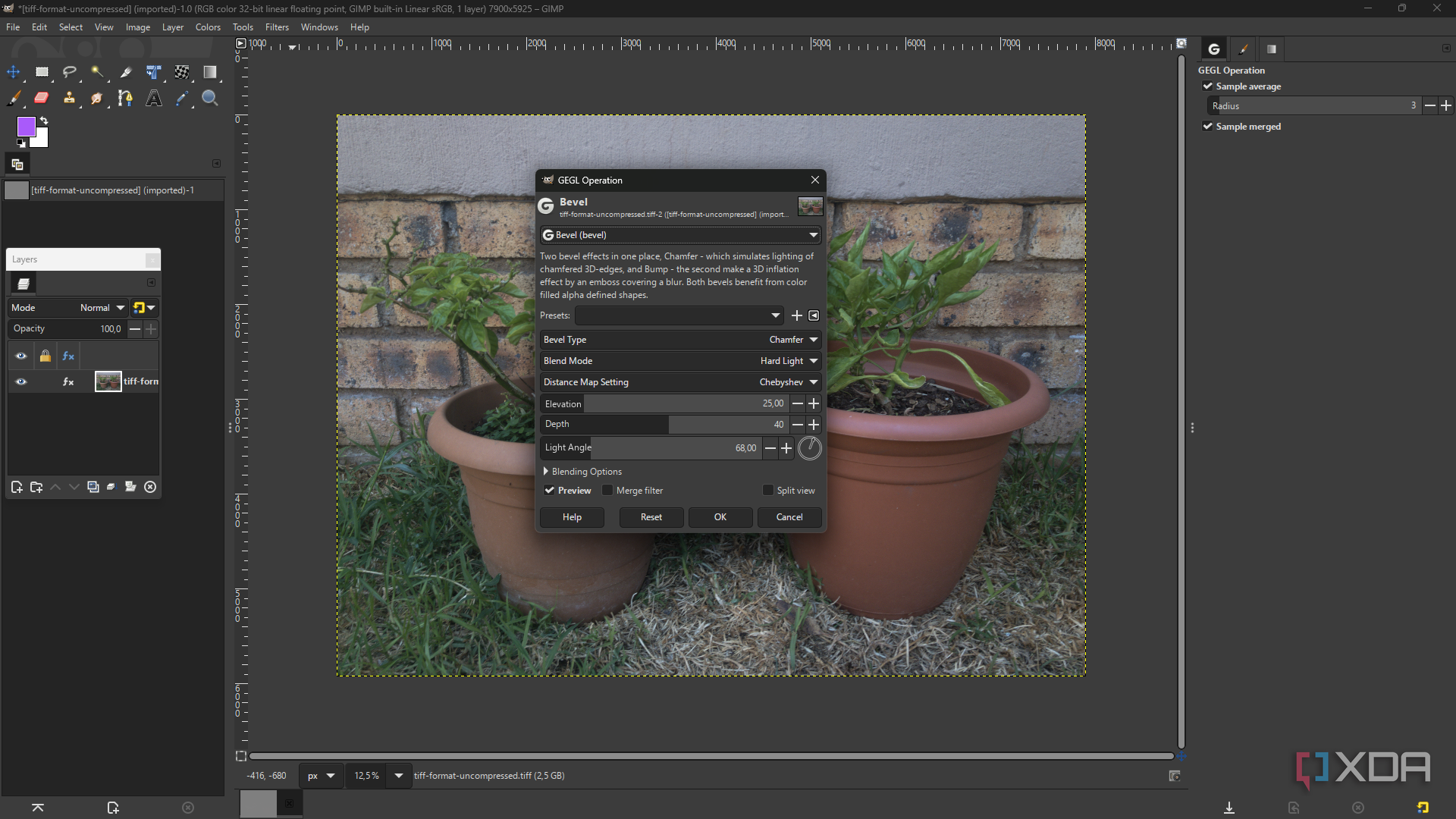The height and width of the screenshot is (819, 1456).
Task: Select the Color Picker eyedropper tool
Action: tap(182, 98)
